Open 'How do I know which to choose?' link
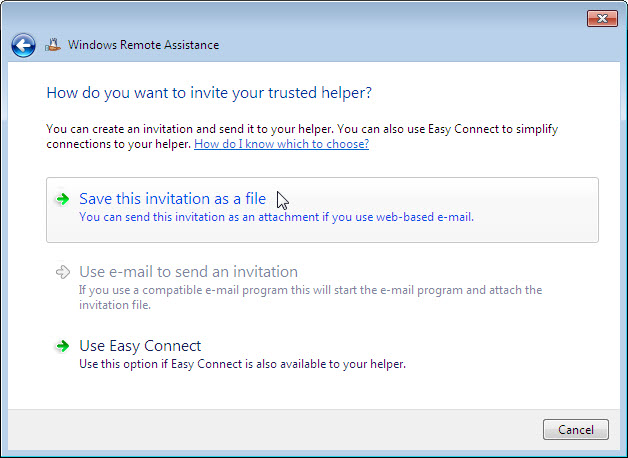This screenshot has width=628, height=458. pos(282,144)
